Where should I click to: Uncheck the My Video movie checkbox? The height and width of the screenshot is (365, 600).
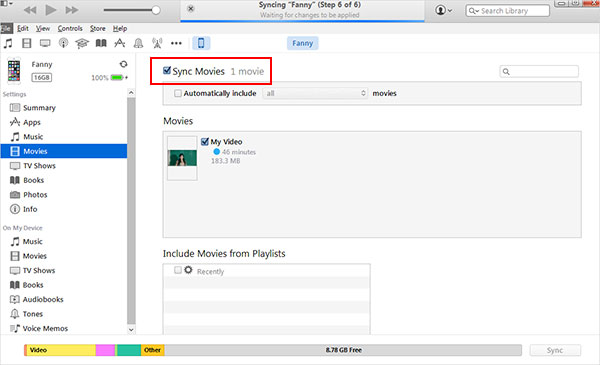(x=205, y=142)
